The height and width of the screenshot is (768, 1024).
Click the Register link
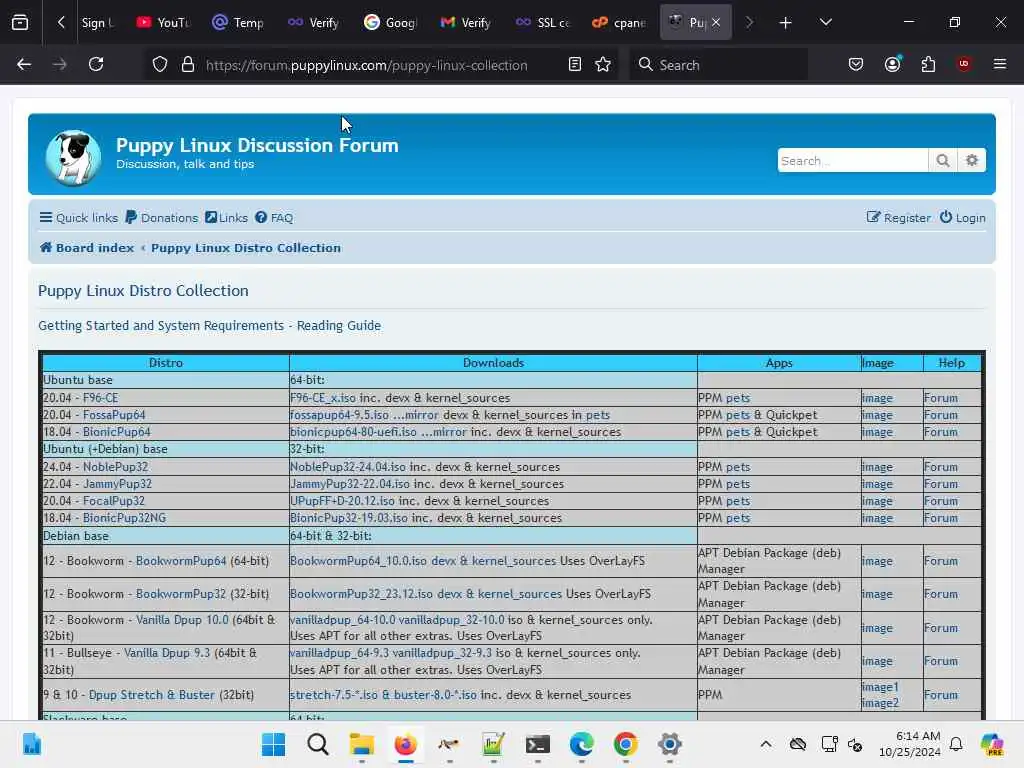pyautogui.click(x=899, y=217)
